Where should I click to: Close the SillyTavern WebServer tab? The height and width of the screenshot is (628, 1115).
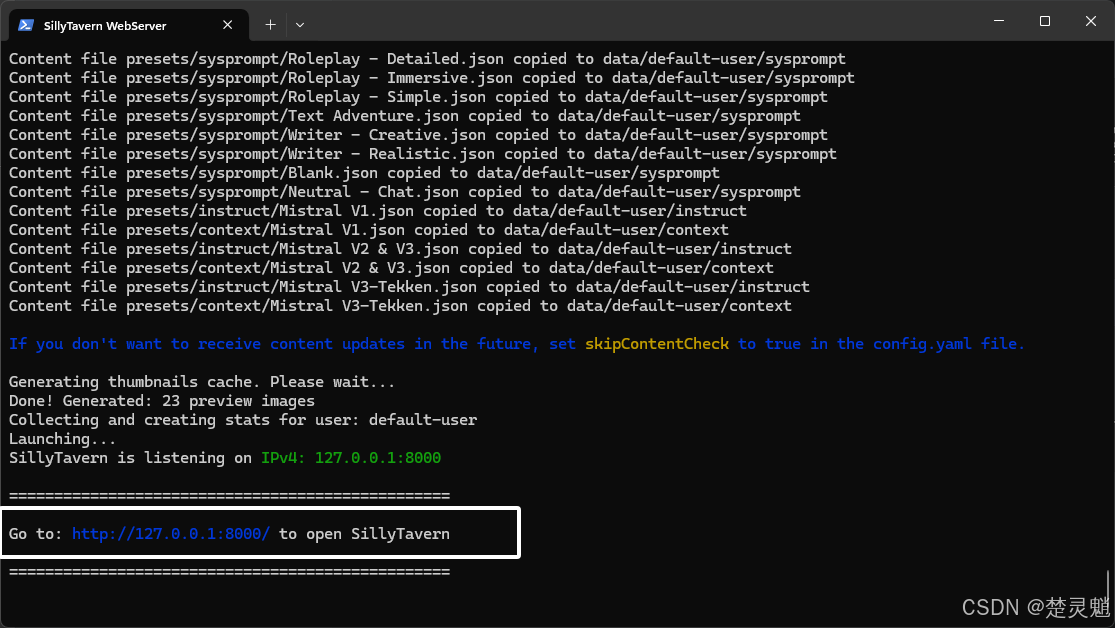click(228, 25)
